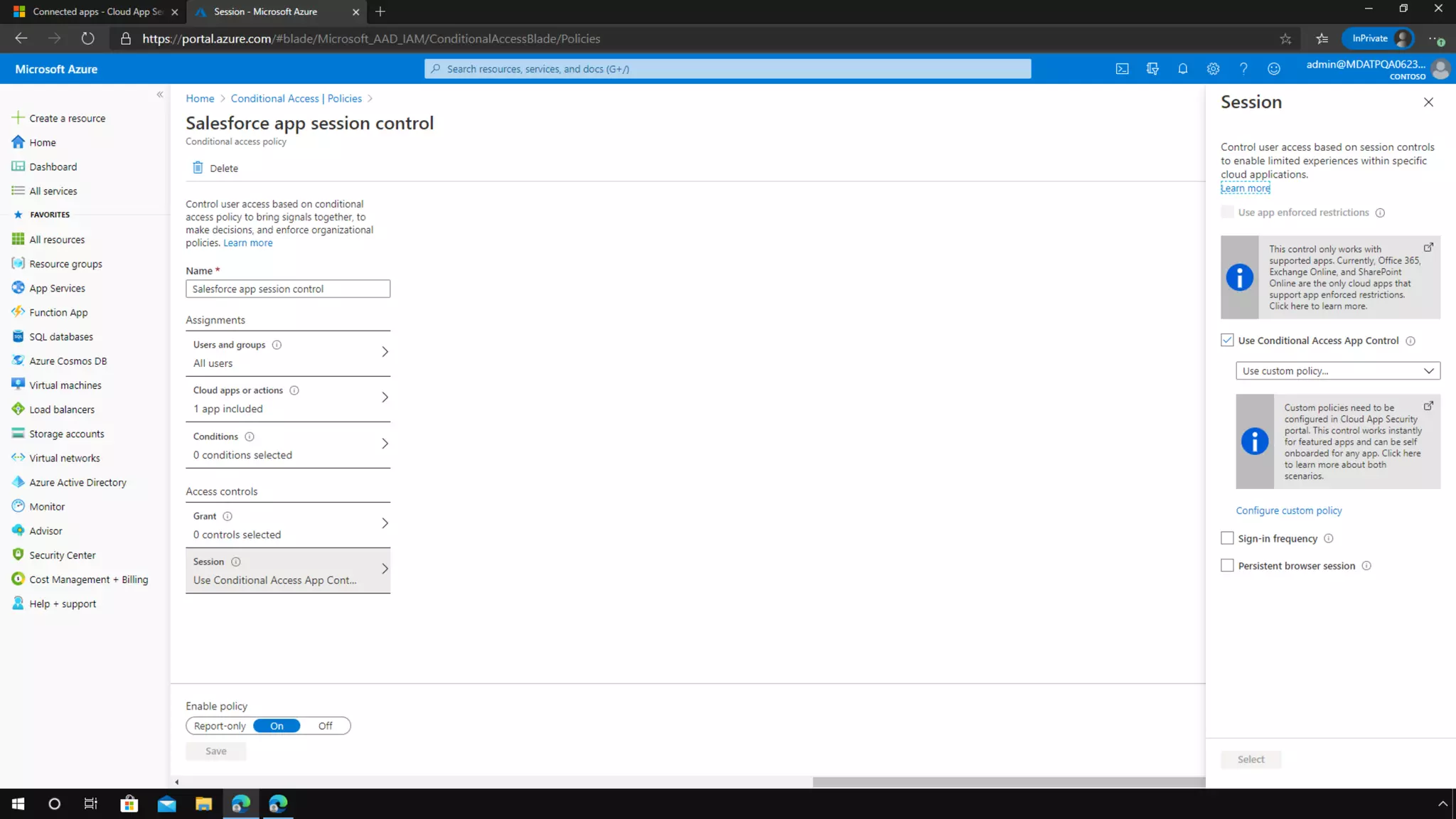1456x819 pixels.
Task: Open portal settings gear icon
Action: [1213, 69]
